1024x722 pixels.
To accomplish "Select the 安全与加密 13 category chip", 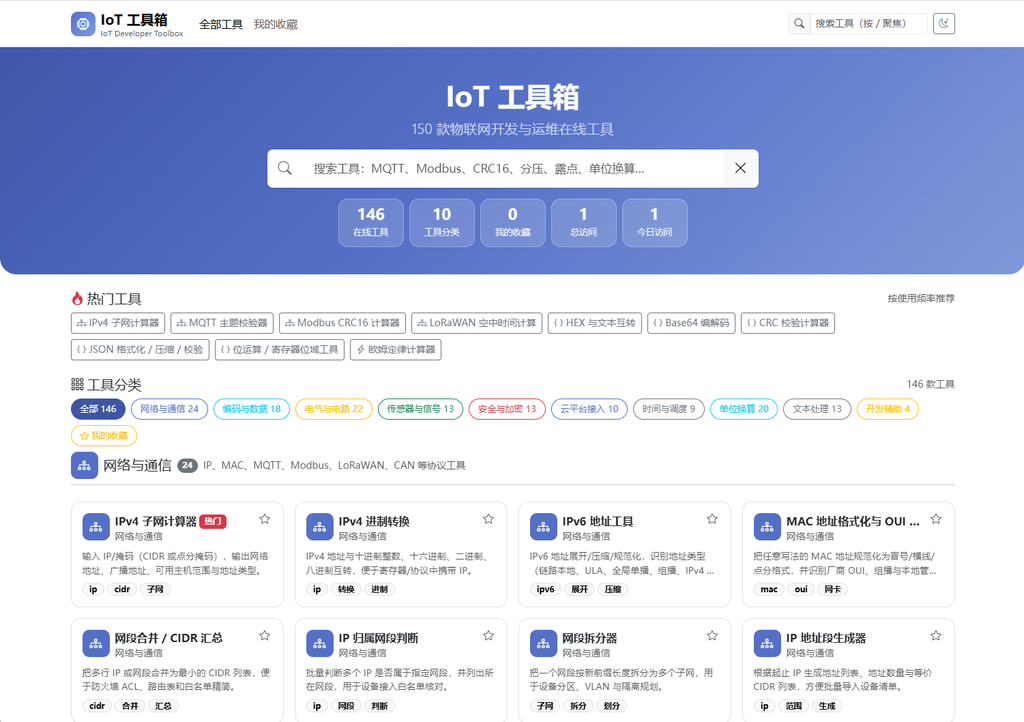I will pos(507,409).
